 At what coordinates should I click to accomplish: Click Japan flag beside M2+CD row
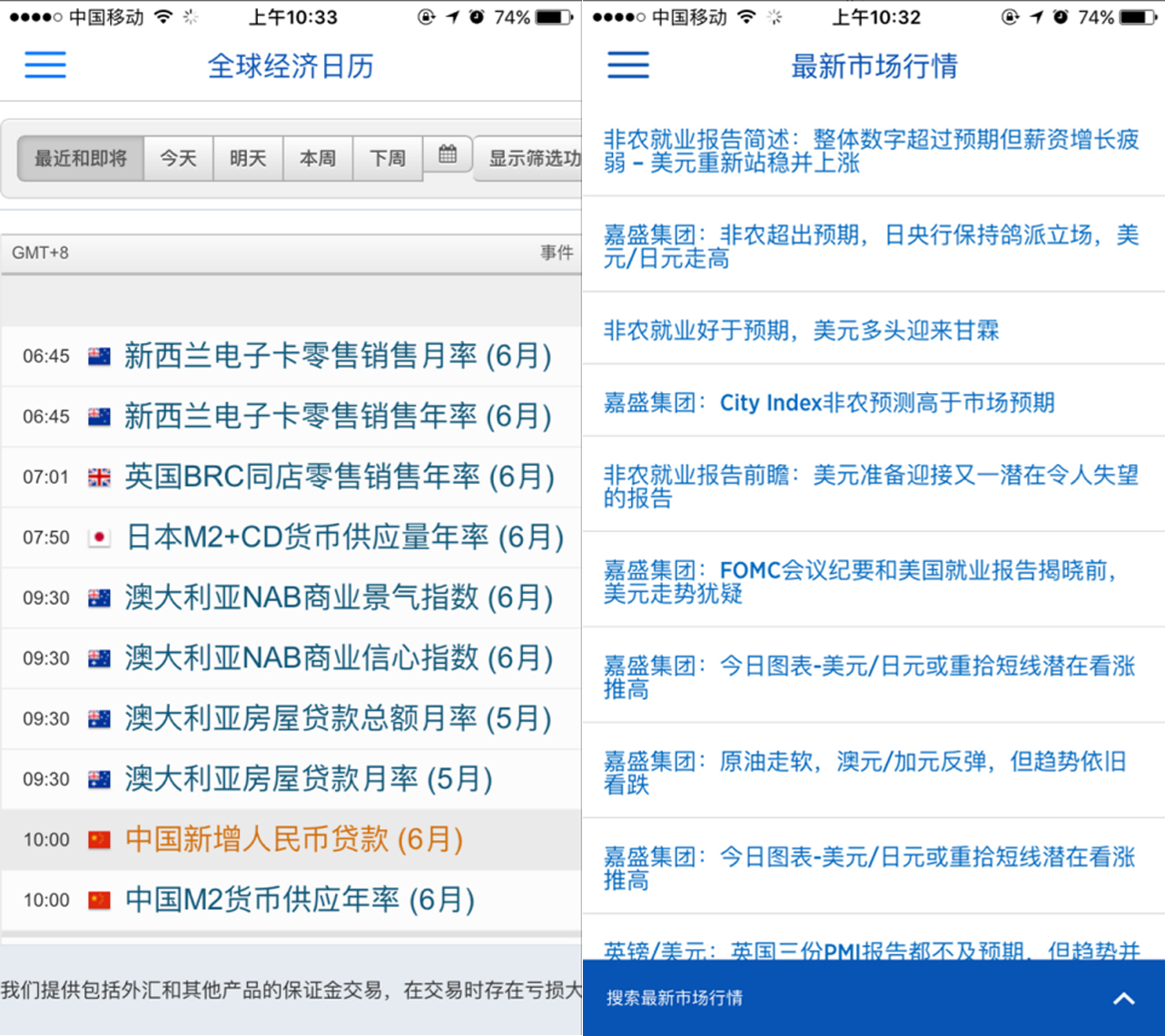point(99,538)
